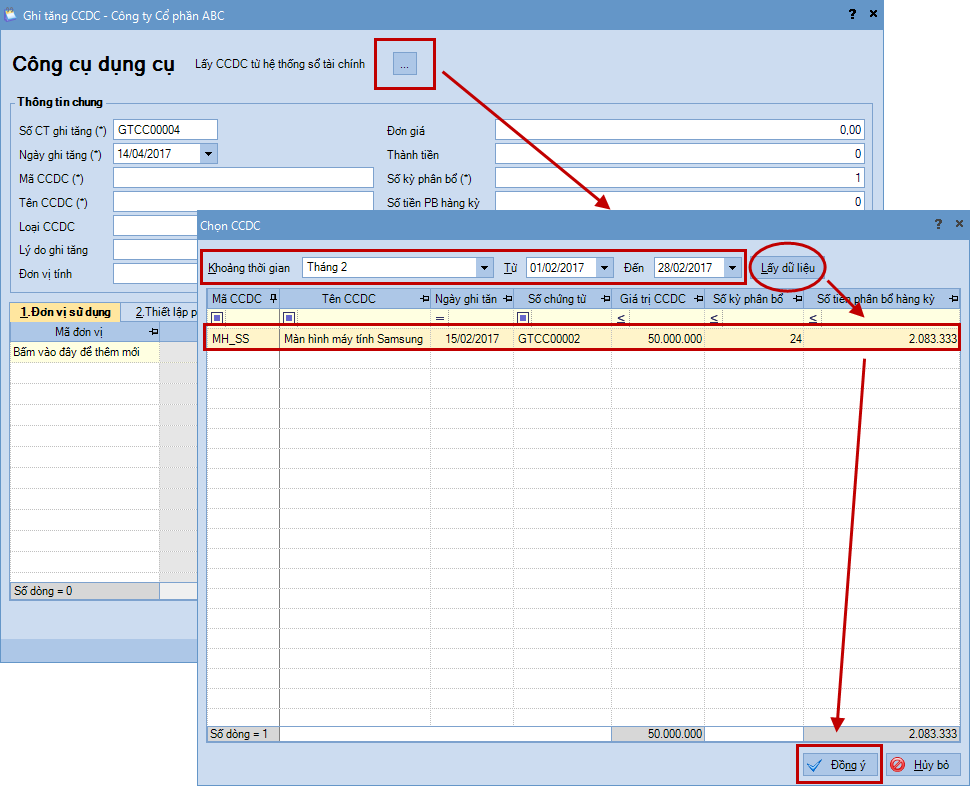Confirm selection with Đồng ý button
The image size is (970, 786).
coord(840,765)
